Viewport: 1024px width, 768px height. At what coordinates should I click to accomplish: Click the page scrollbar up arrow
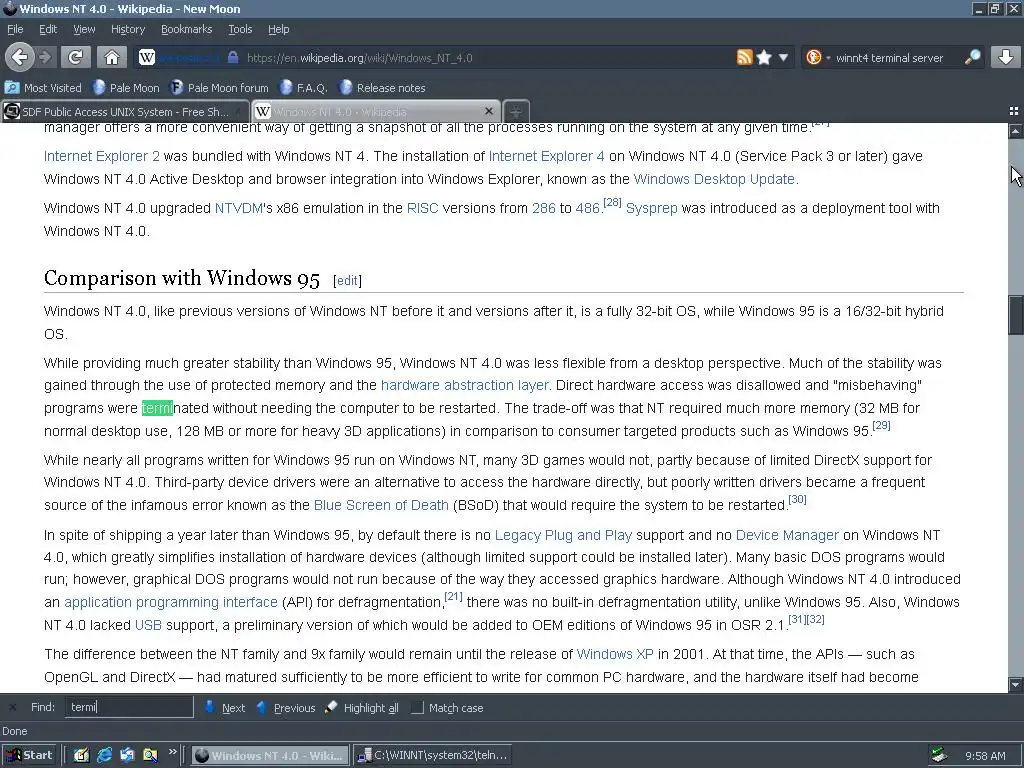pyautogui.click(x=1016, y=131)
